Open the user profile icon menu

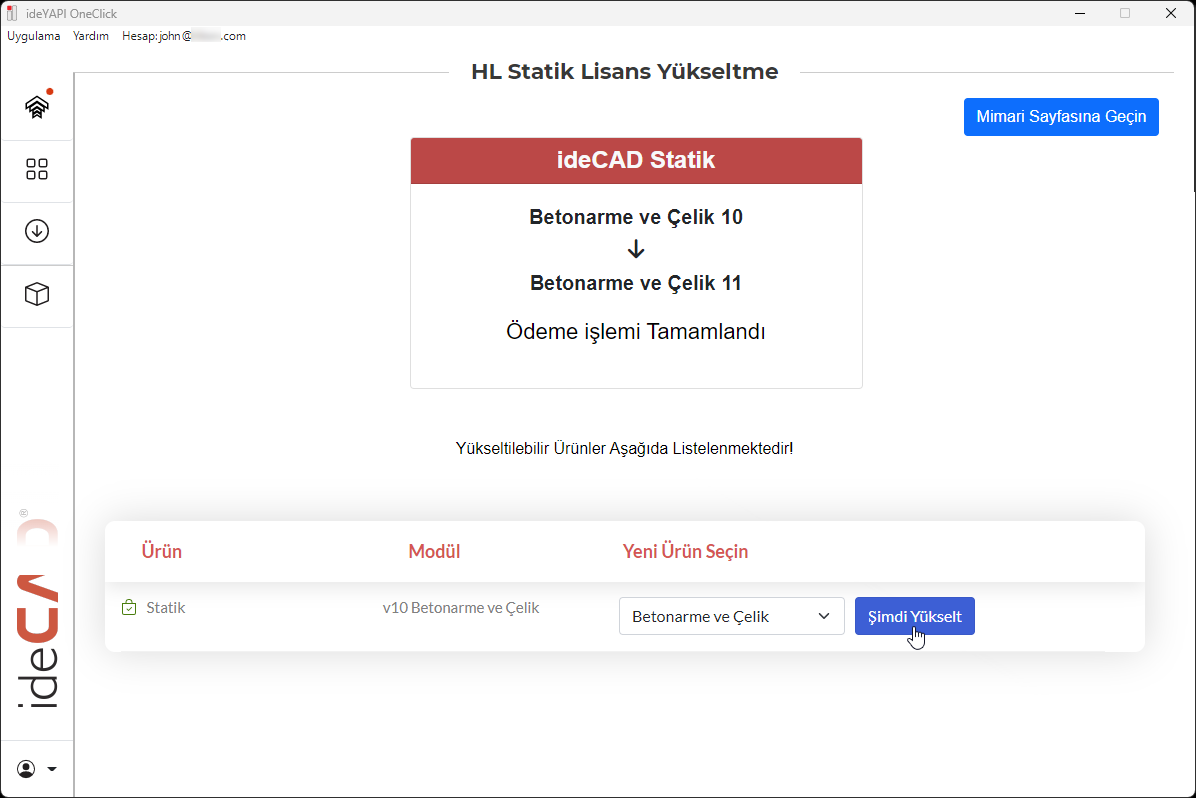[x=37, y=768]
